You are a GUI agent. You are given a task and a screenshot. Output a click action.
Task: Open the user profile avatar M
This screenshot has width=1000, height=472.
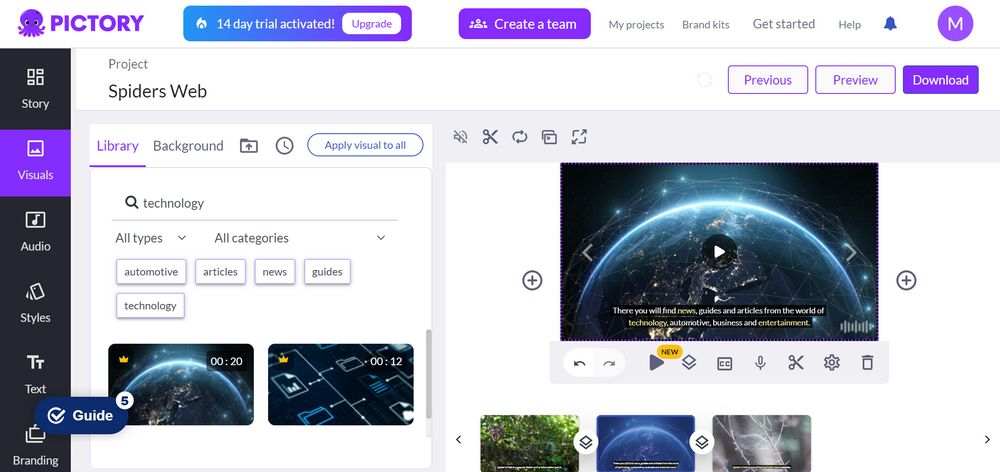955,24
